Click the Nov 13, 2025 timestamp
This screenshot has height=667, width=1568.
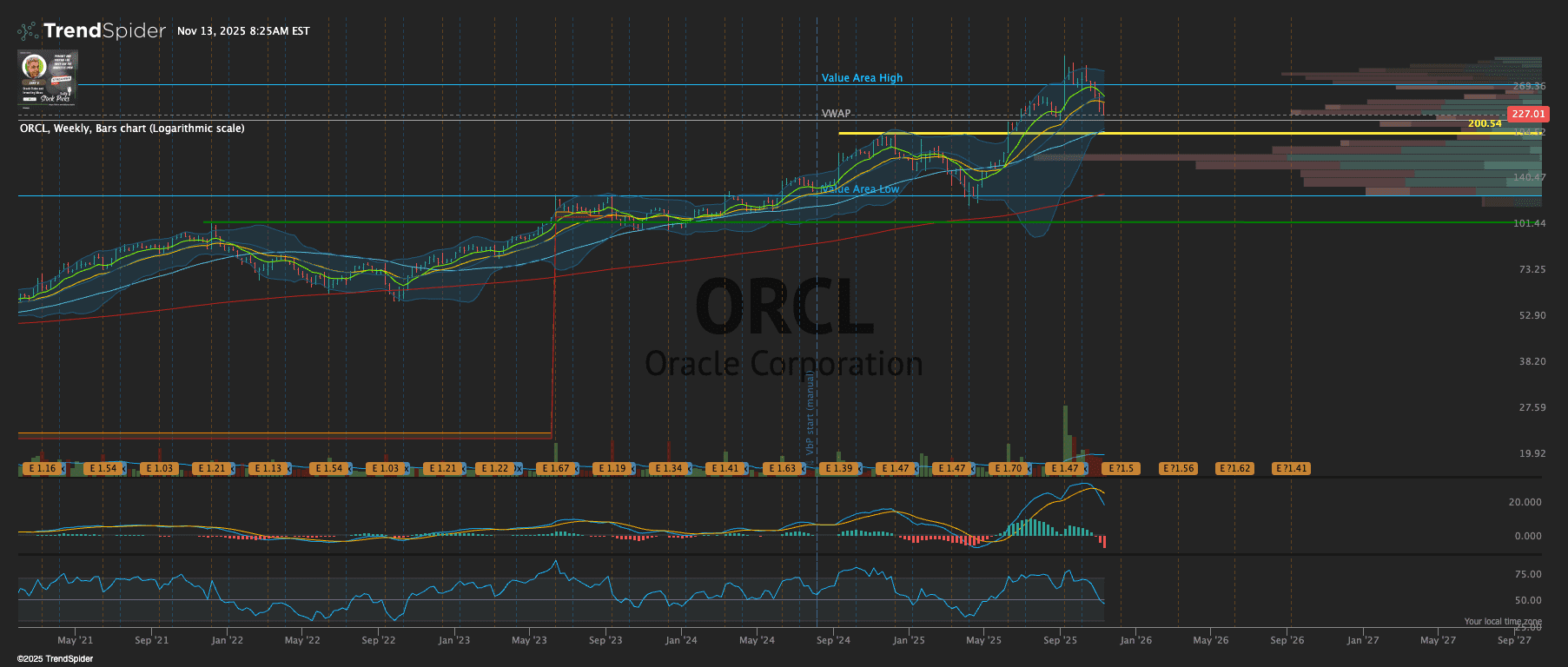pos(243,31)
